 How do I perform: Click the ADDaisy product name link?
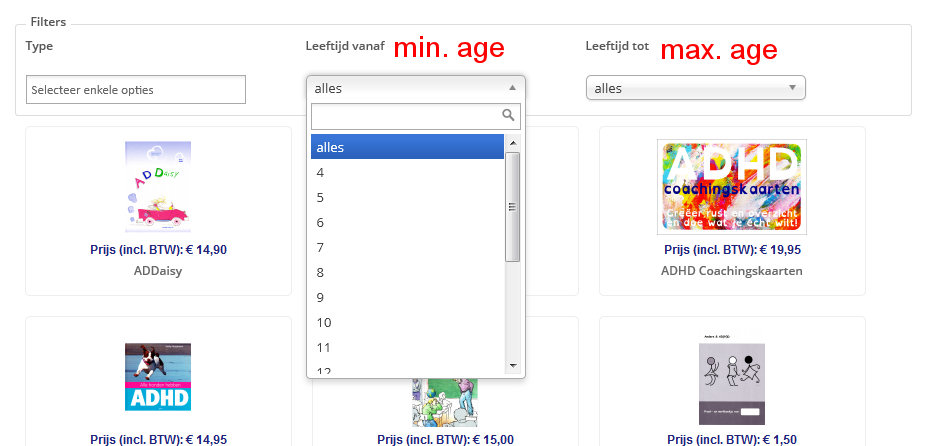158,270
